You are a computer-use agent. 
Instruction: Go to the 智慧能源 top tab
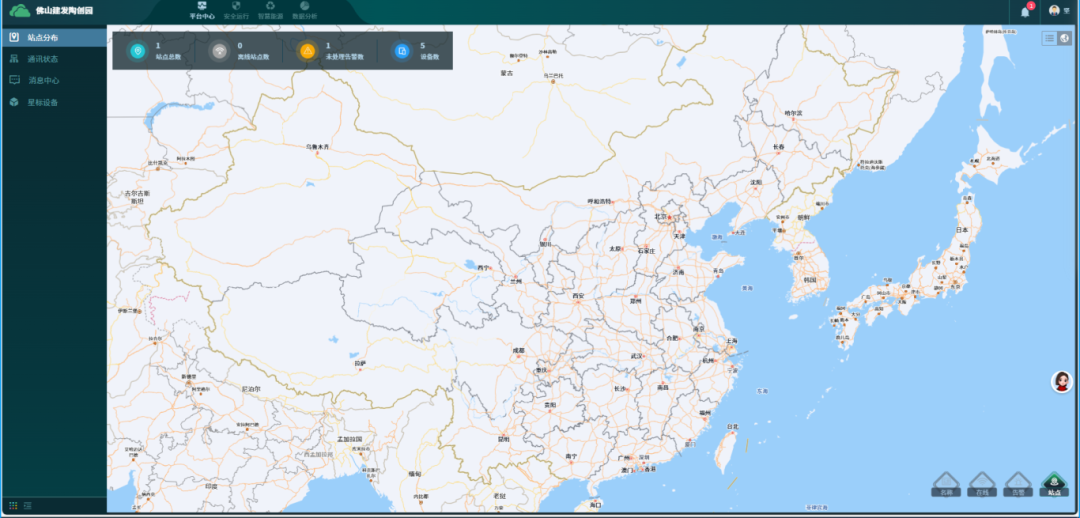271,10
